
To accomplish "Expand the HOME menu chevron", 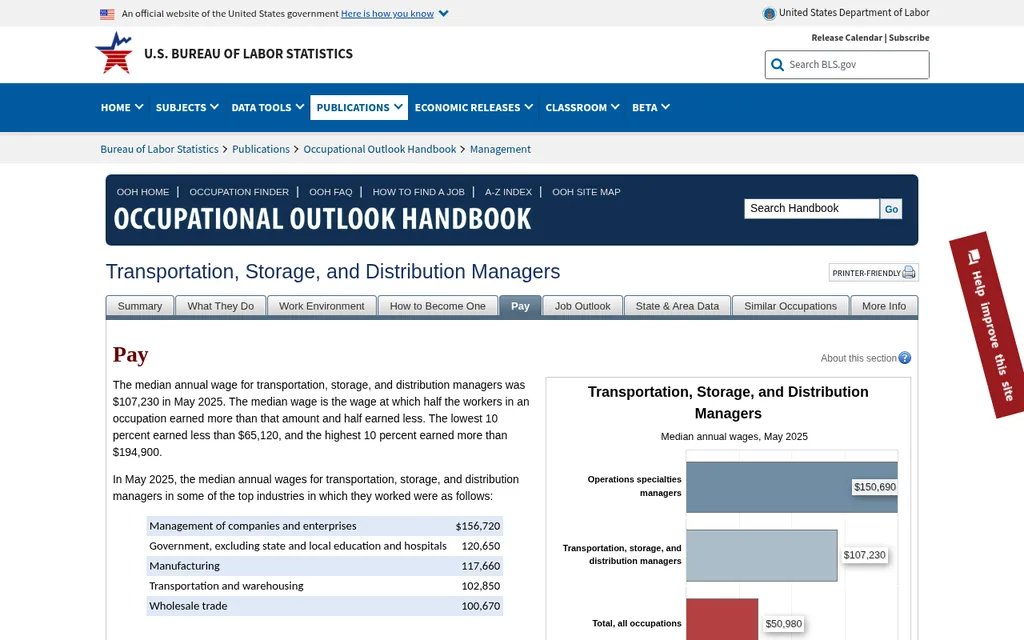I will pos(139,107).
